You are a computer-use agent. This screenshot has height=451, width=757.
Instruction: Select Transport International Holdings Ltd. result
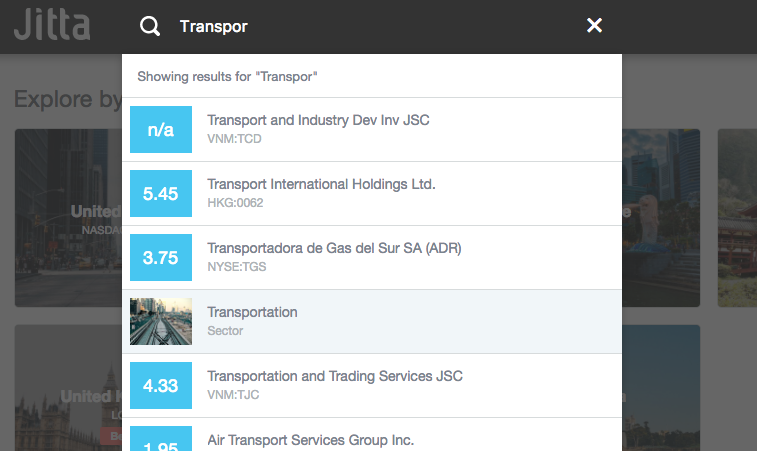321,184
